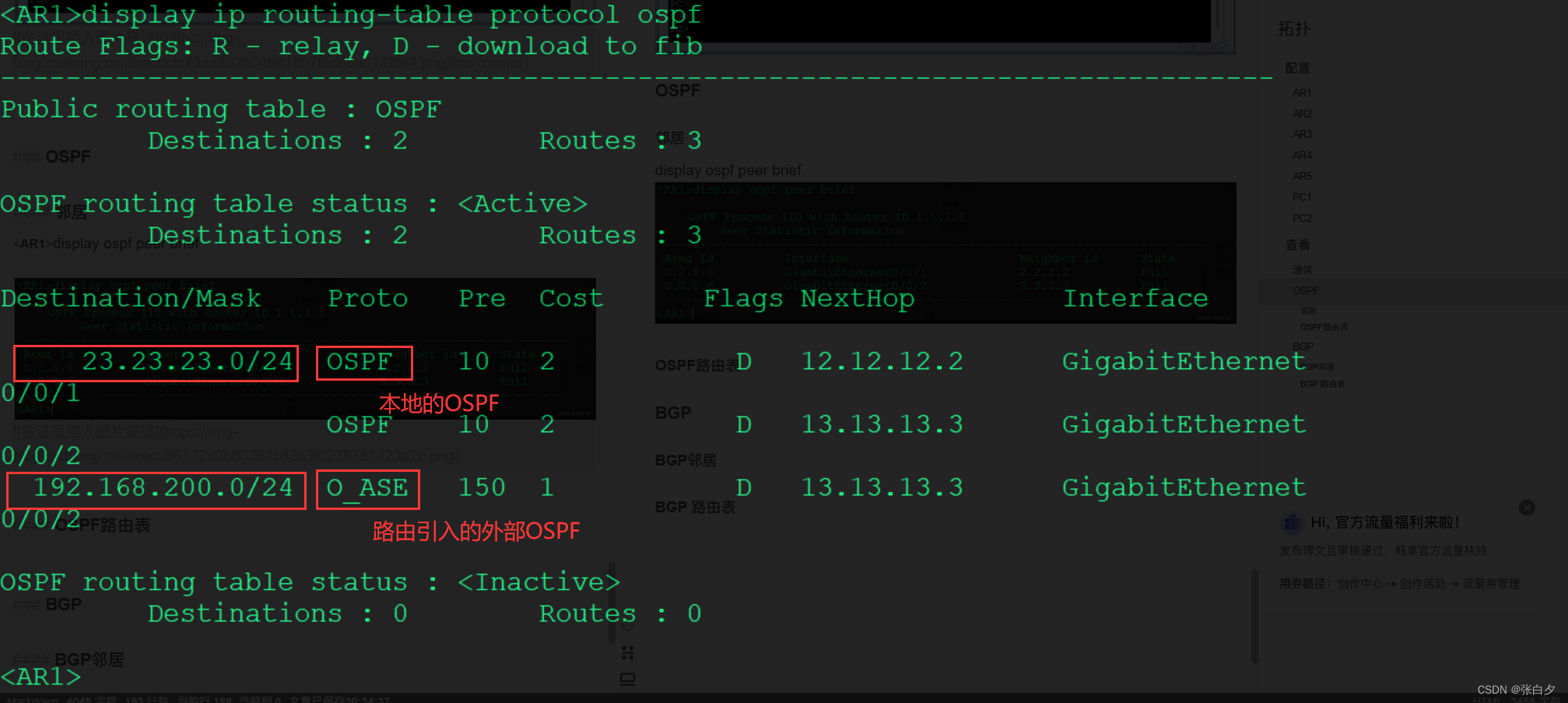Select the BGP entry in the outline sidebar
The height and width of the screenshot is (703, 1568).
coord(1303,346)
